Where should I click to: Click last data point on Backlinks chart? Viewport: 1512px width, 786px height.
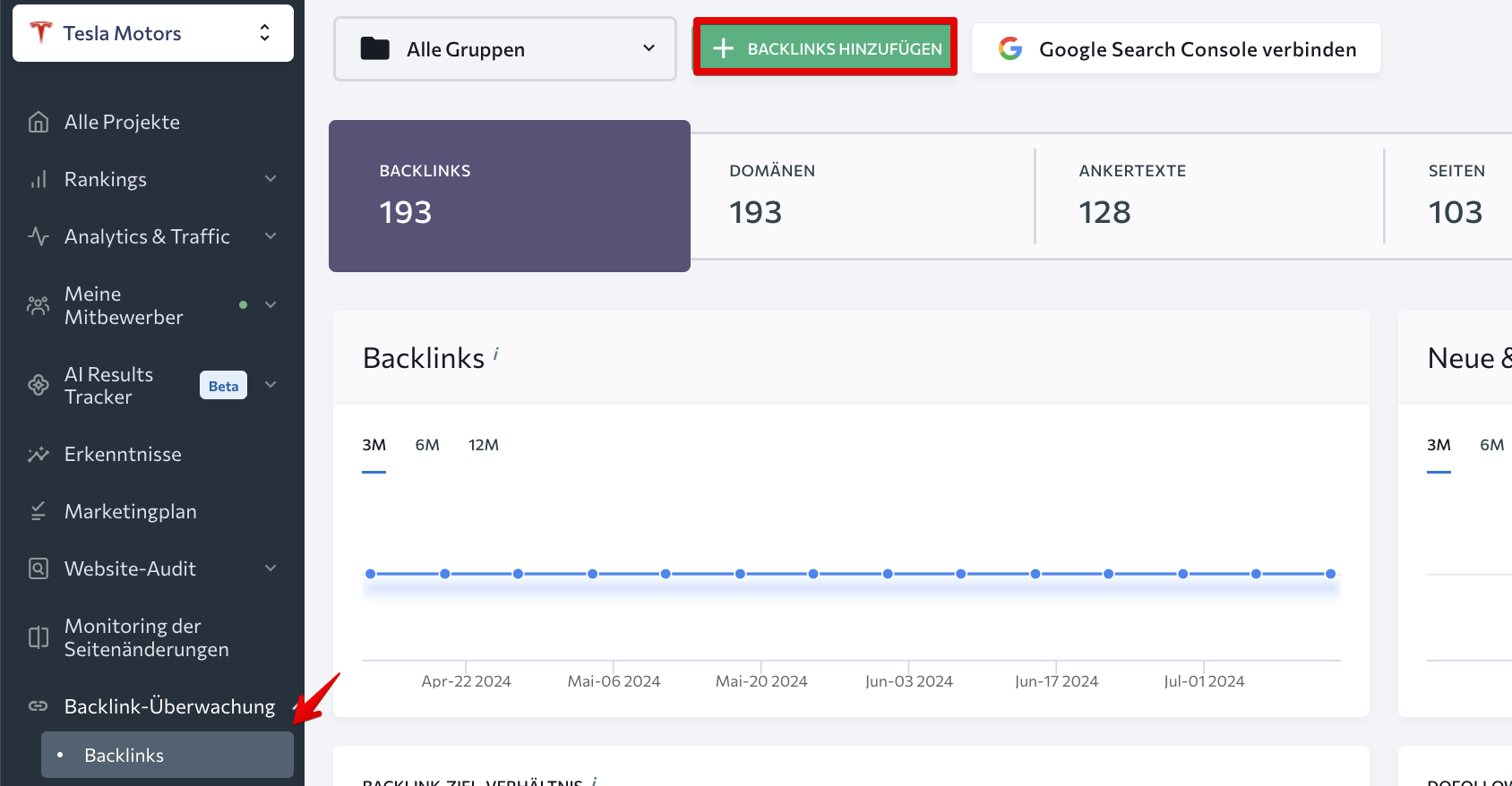tap(1330, 574)
